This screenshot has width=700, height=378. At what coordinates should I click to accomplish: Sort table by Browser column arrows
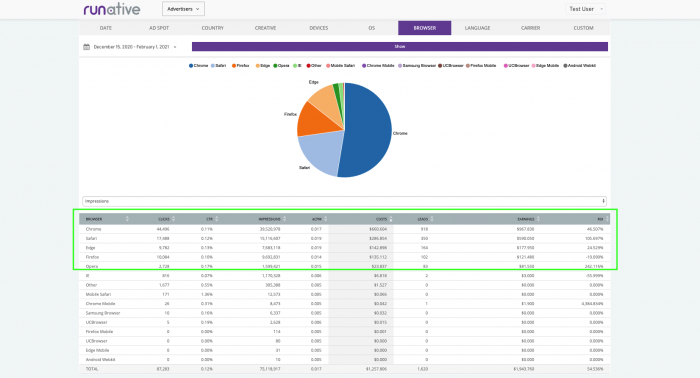(x=127, y=219)
